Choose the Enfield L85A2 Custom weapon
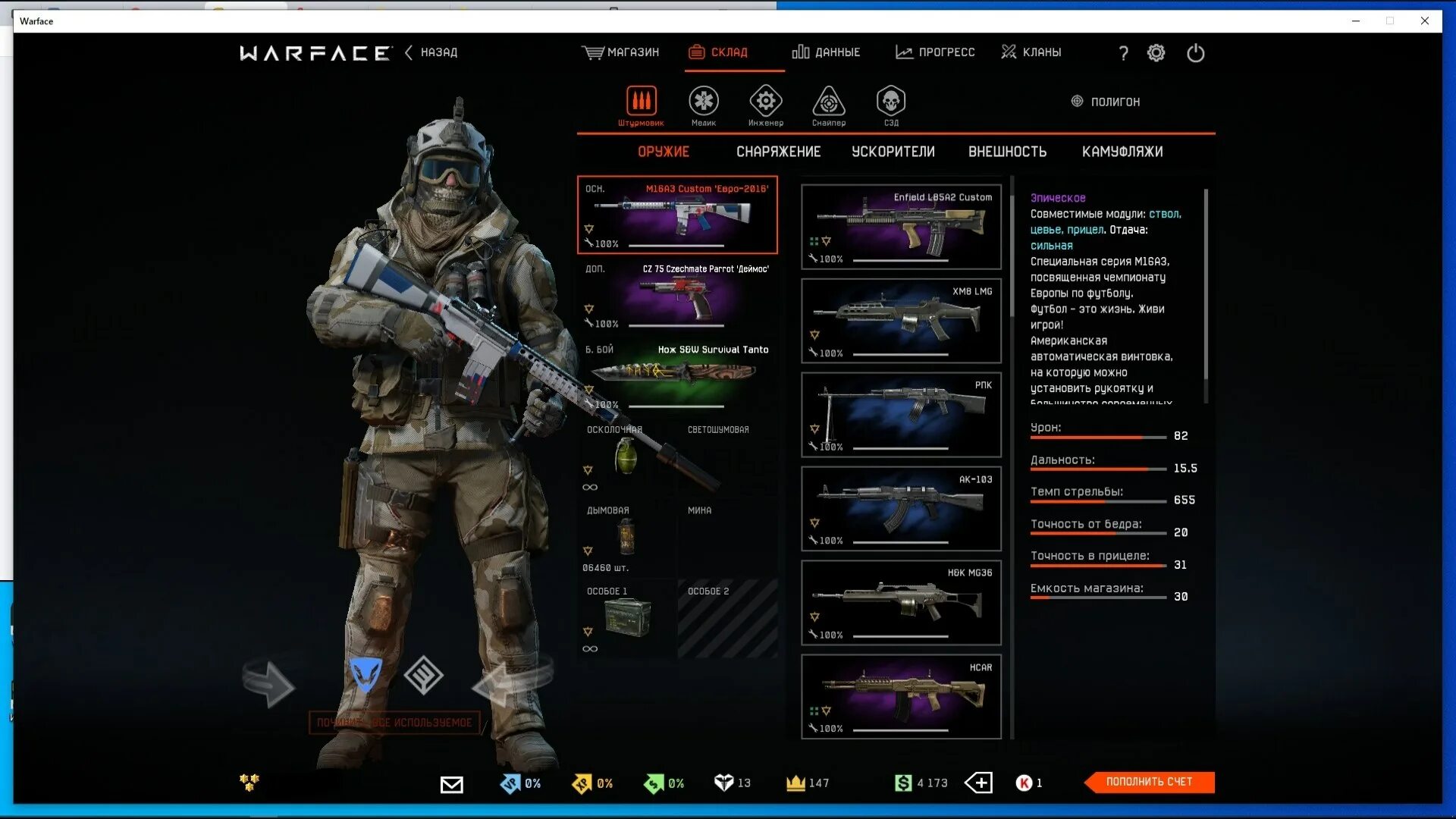The width and height of the screenshot is (1456, 819). [901, 227]
